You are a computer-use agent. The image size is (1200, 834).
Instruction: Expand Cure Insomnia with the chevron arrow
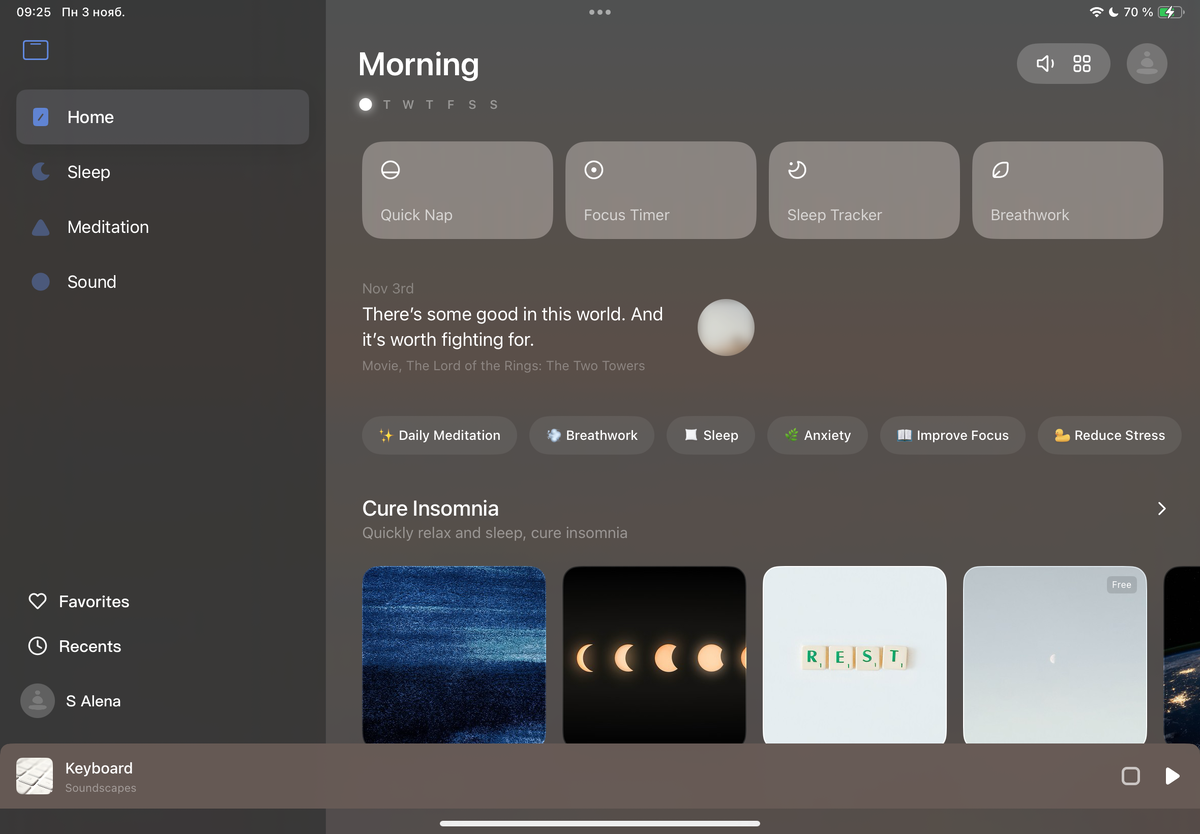click(x=1161, y=509)
